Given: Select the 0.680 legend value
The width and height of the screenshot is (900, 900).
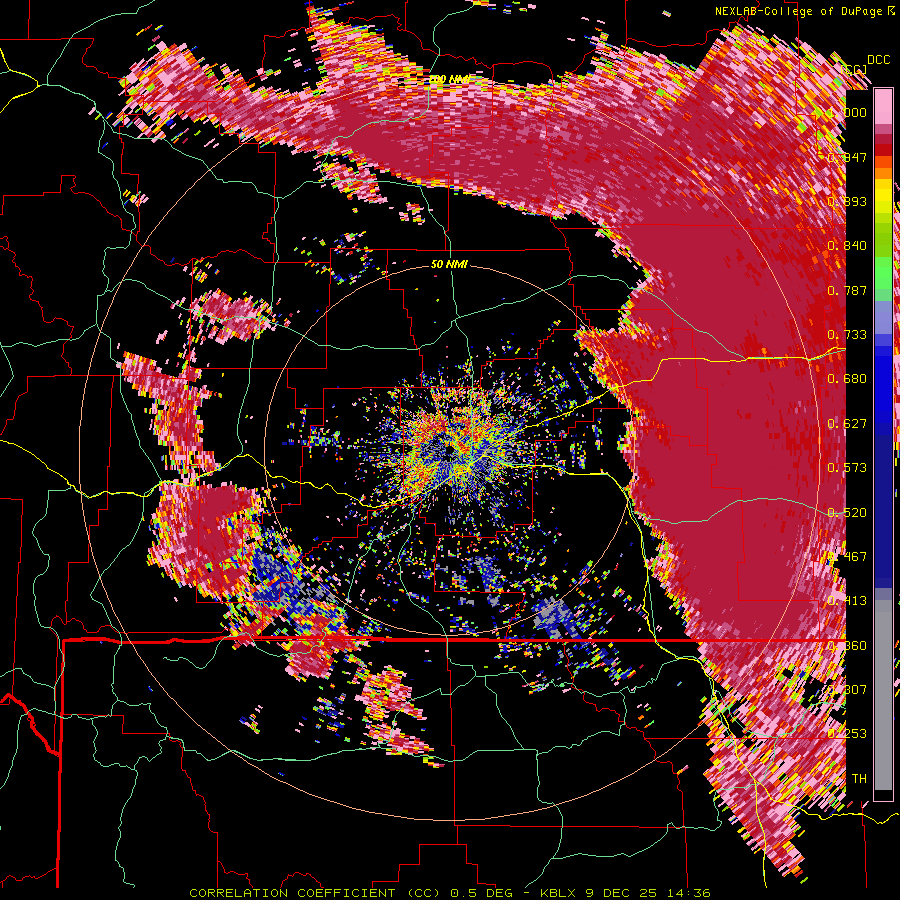Looking at the screenshot, I should [847, 378].
